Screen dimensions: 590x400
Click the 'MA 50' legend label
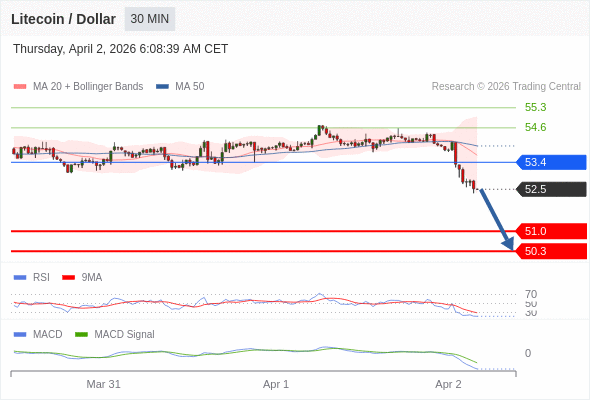190,87
